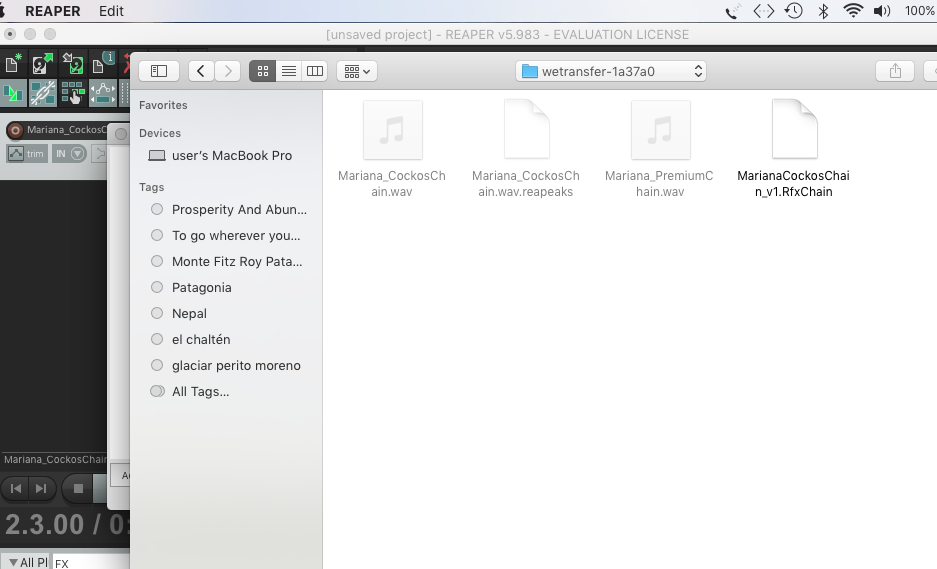The width and height of the screenshot is (937, 569).
Task: Open the Edit menu in menu bar
Action: click(x=111, y=11)
